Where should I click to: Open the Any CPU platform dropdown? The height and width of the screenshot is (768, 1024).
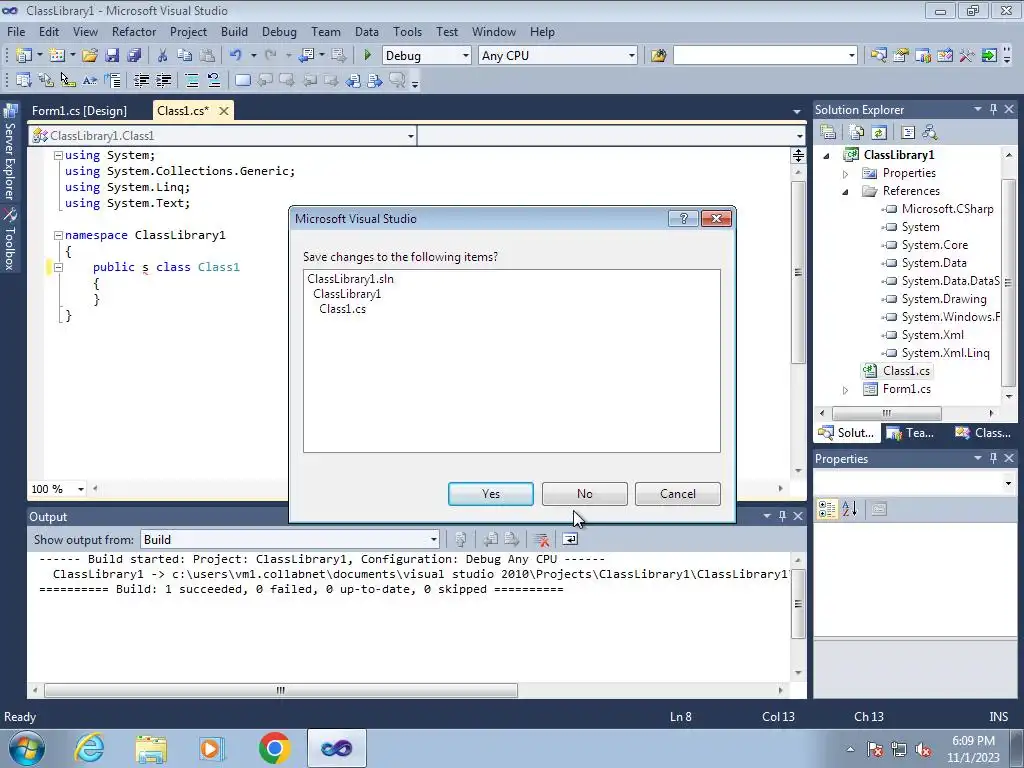[632, 56]
